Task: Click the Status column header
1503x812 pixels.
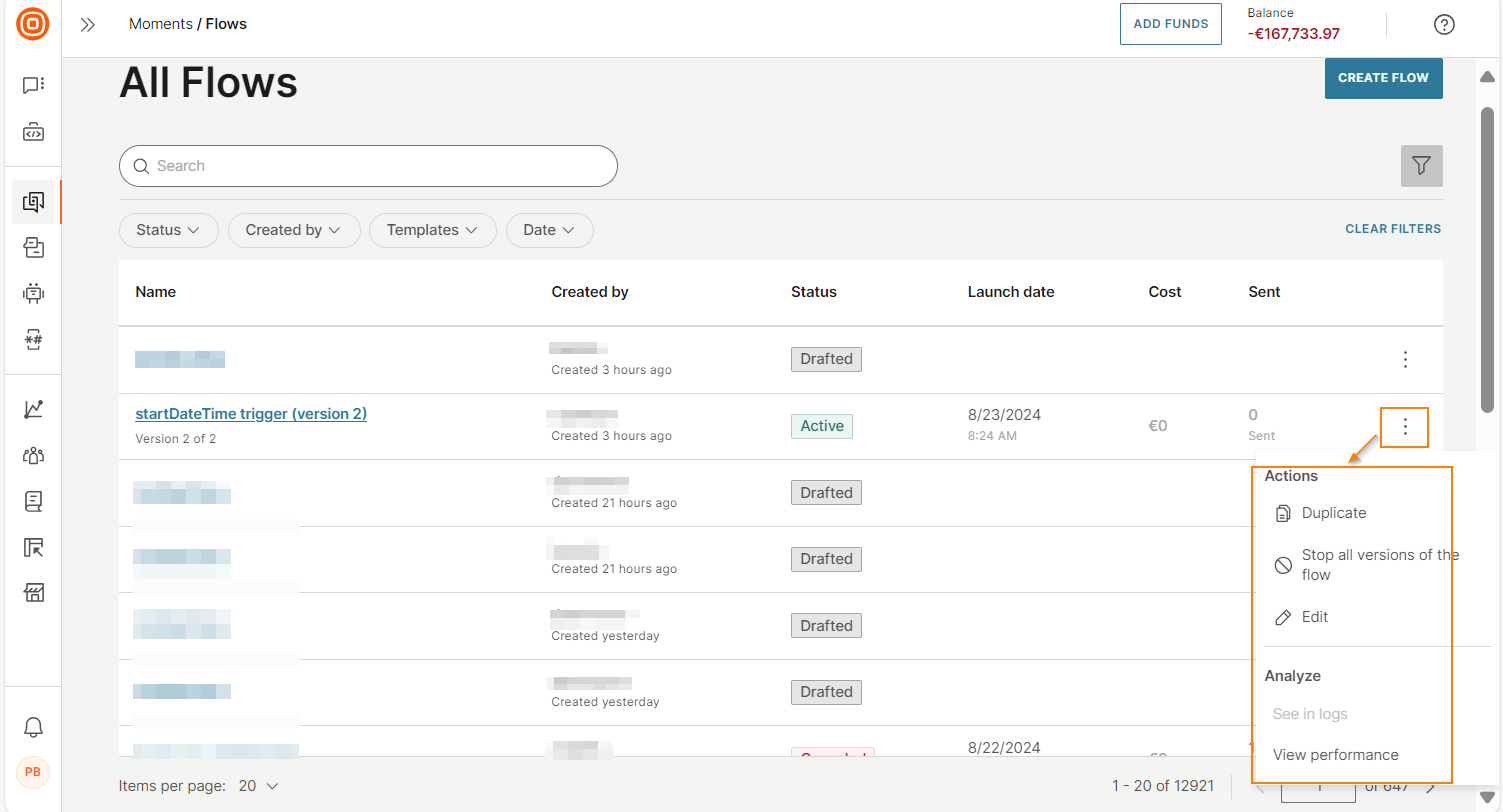Action: (x=814, y=292)
